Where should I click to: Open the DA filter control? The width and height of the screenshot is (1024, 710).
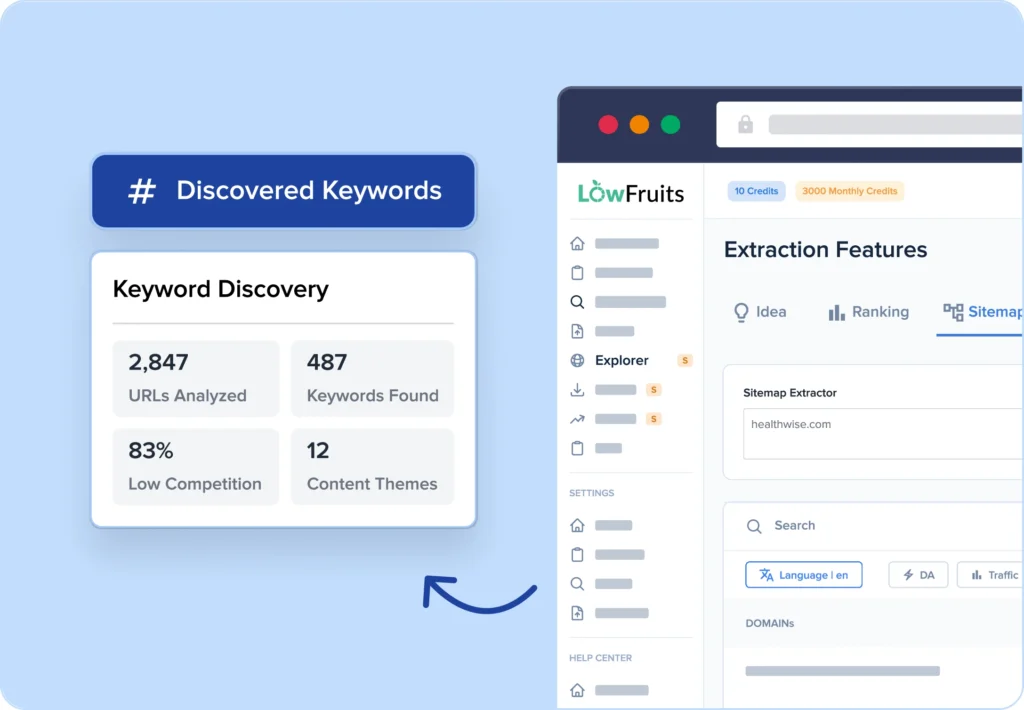click(917, 574)
